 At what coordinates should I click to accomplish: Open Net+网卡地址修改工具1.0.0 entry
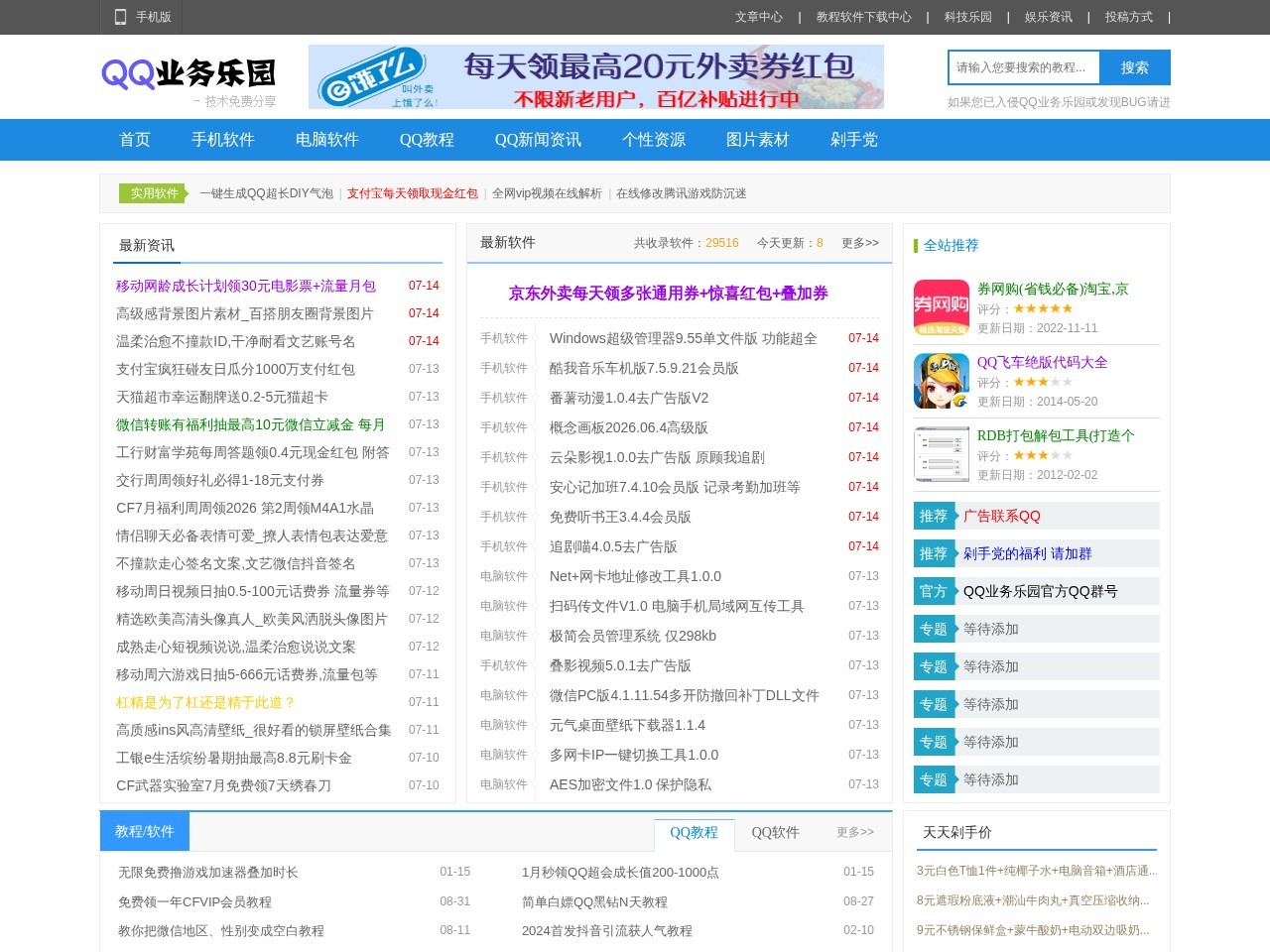tap(635, 576)
